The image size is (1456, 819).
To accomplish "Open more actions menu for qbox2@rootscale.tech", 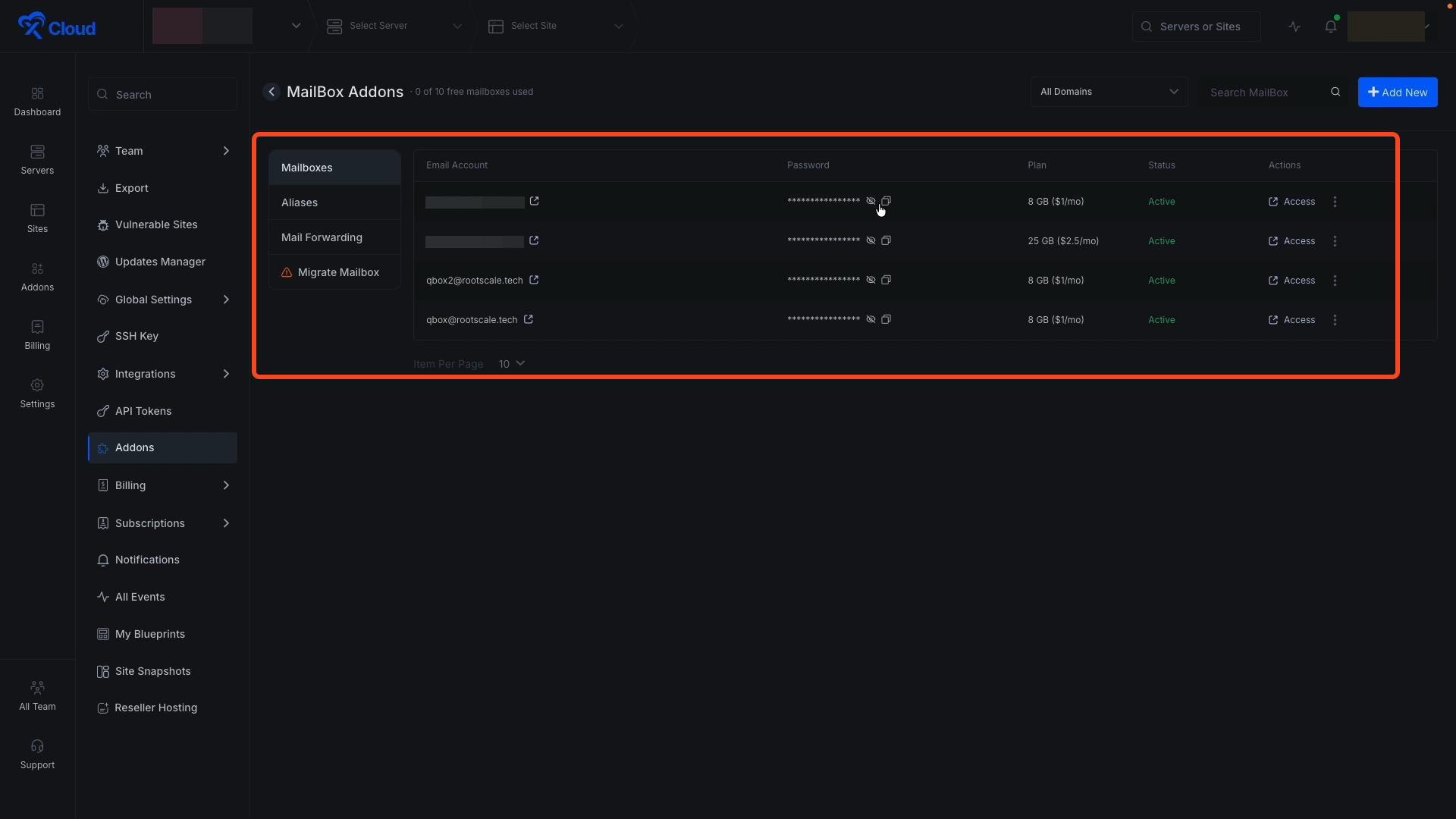I will [x=1335, y=281].
